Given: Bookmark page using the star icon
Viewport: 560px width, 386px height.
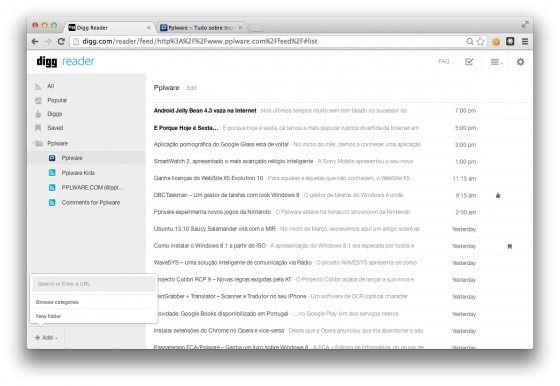Looking at the screenshot, I should point(481,41).
